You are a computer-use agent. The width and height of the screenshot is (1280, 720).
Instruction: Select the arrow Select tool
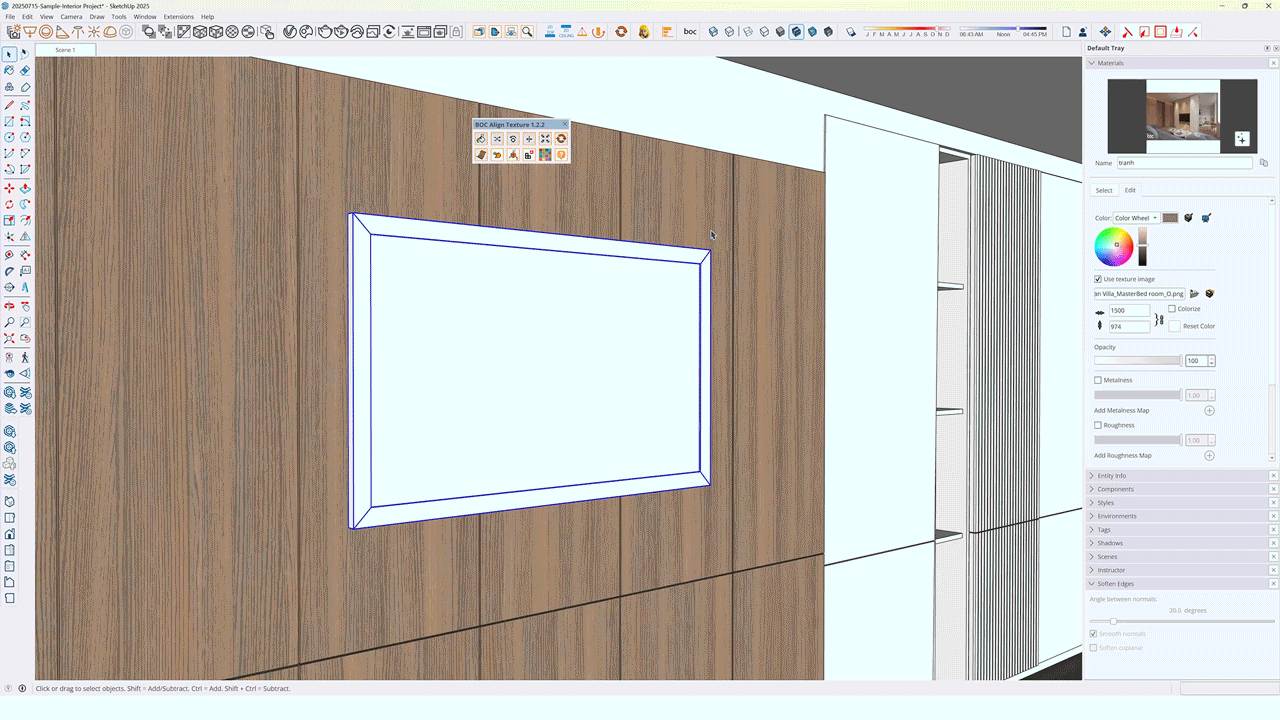(x=10, y=54)
